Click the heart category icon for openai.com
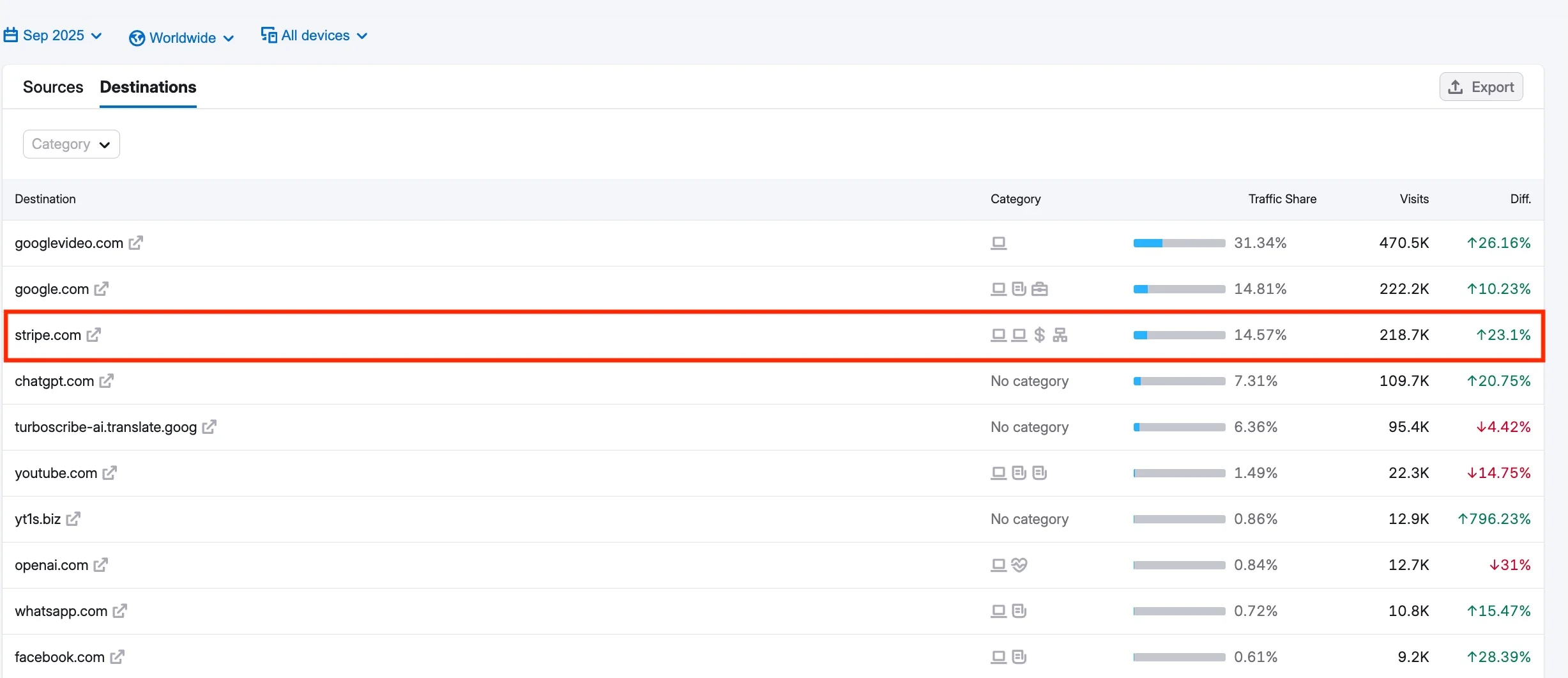The height and width of the screenshot is (678, 1568). [x=1019, y=565]
